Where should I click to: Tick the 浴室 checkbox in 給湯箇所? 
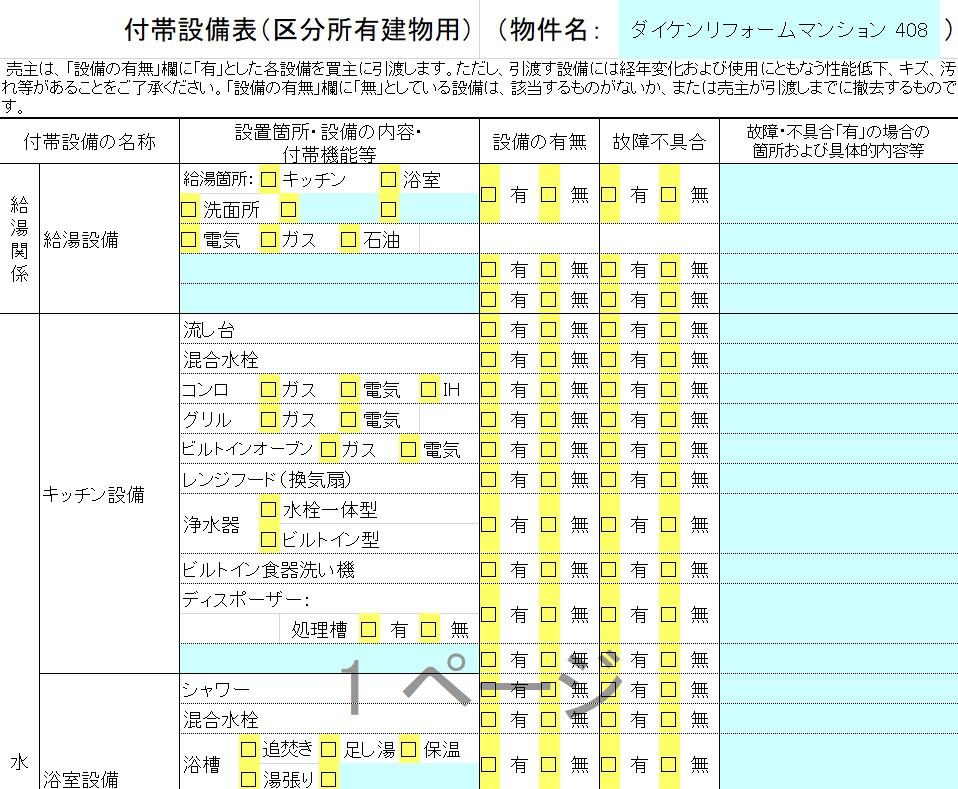click(388, 180)
